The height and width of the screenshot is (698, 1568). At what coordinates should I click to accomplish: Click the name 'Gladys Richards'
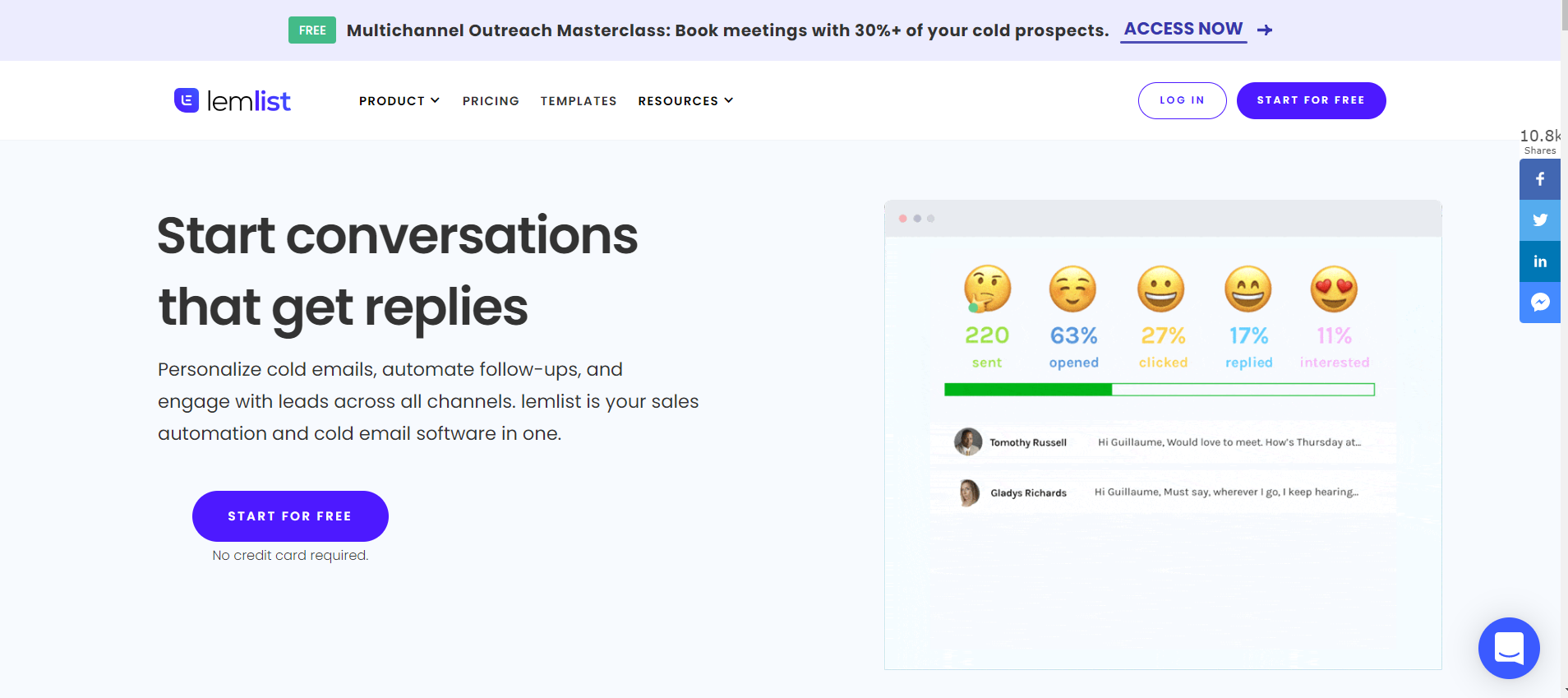[x=1028, y=493]
